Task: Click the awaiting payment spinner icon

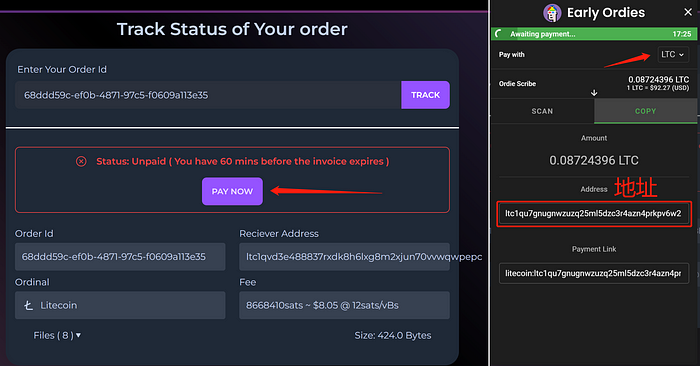Action: (500, 34)
